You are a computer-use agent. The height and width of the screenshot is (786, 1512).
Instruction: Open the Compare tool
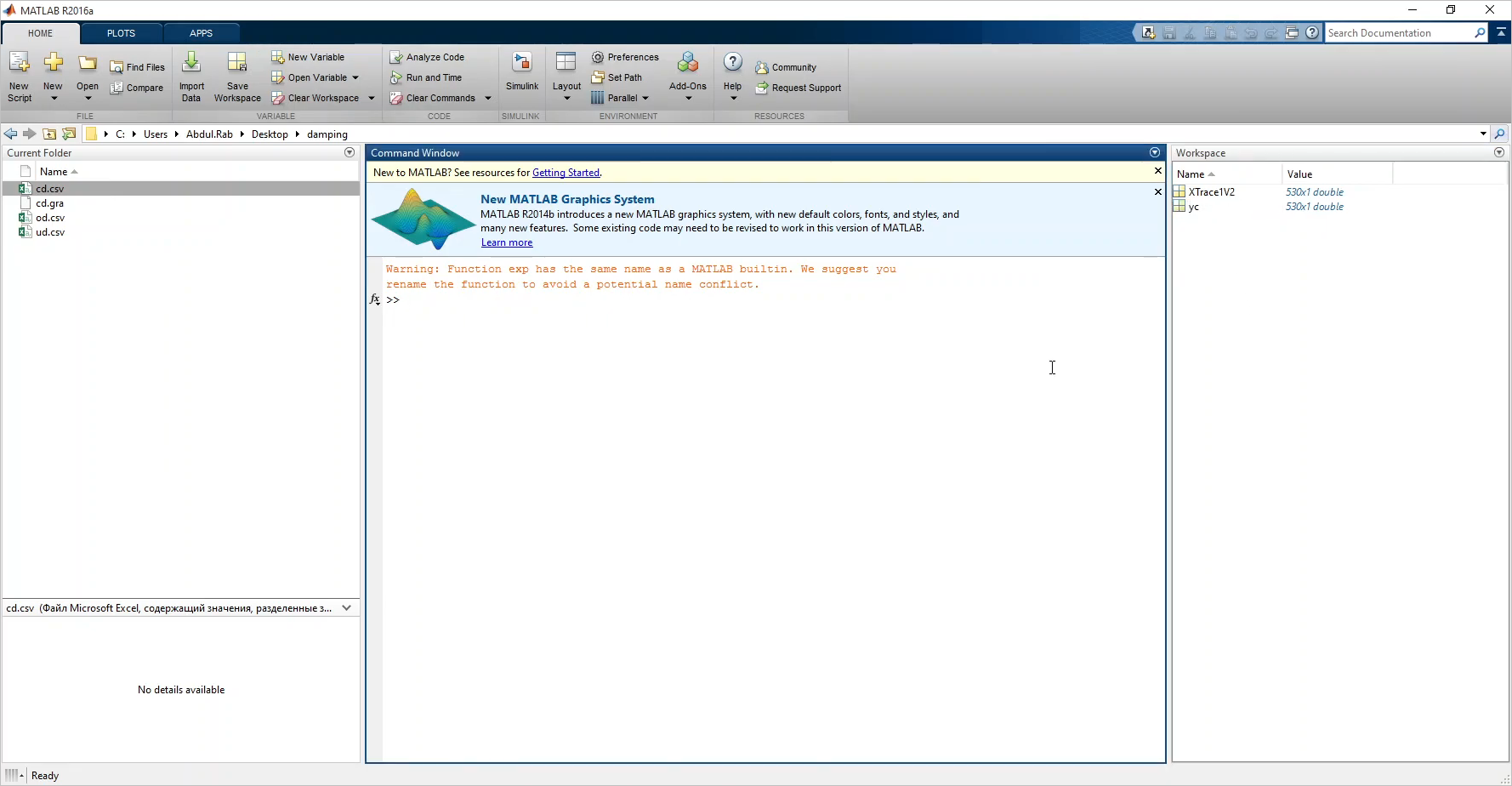[x=137, y=88]
